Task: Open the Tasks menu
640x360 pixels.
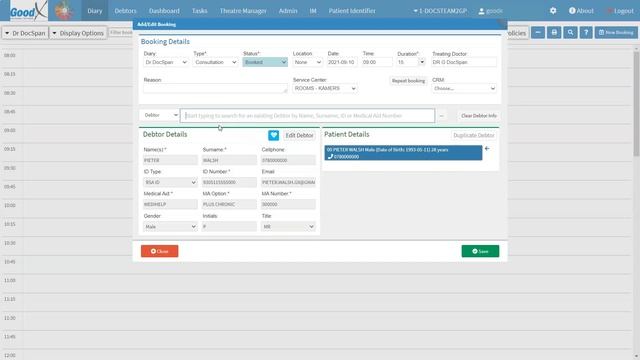Action: (200, 11)
